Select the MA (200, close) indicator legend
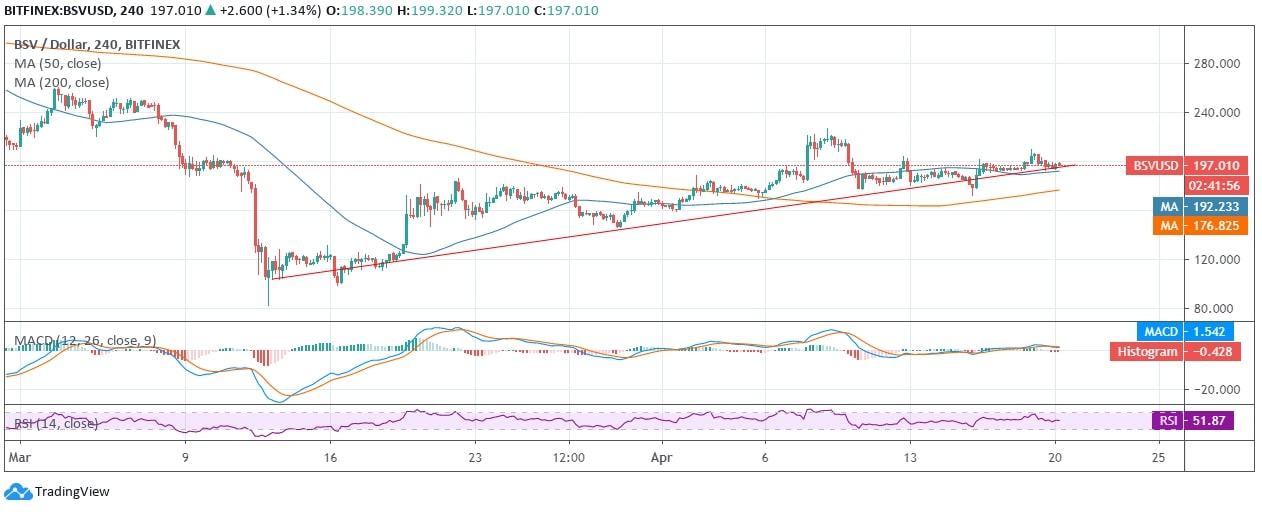This screenshot has width=1262, height=512. point(61,83)
